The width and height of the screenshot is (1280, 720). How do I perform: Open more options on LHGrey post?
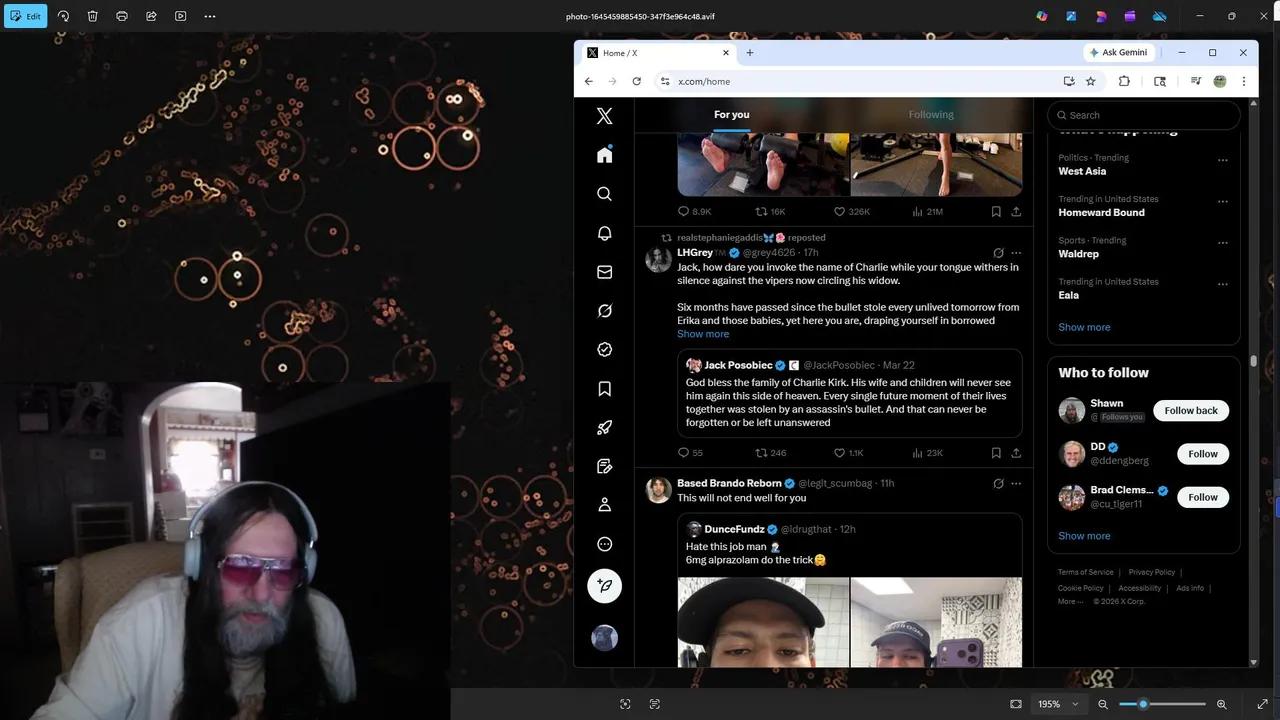coord(1016,253)
